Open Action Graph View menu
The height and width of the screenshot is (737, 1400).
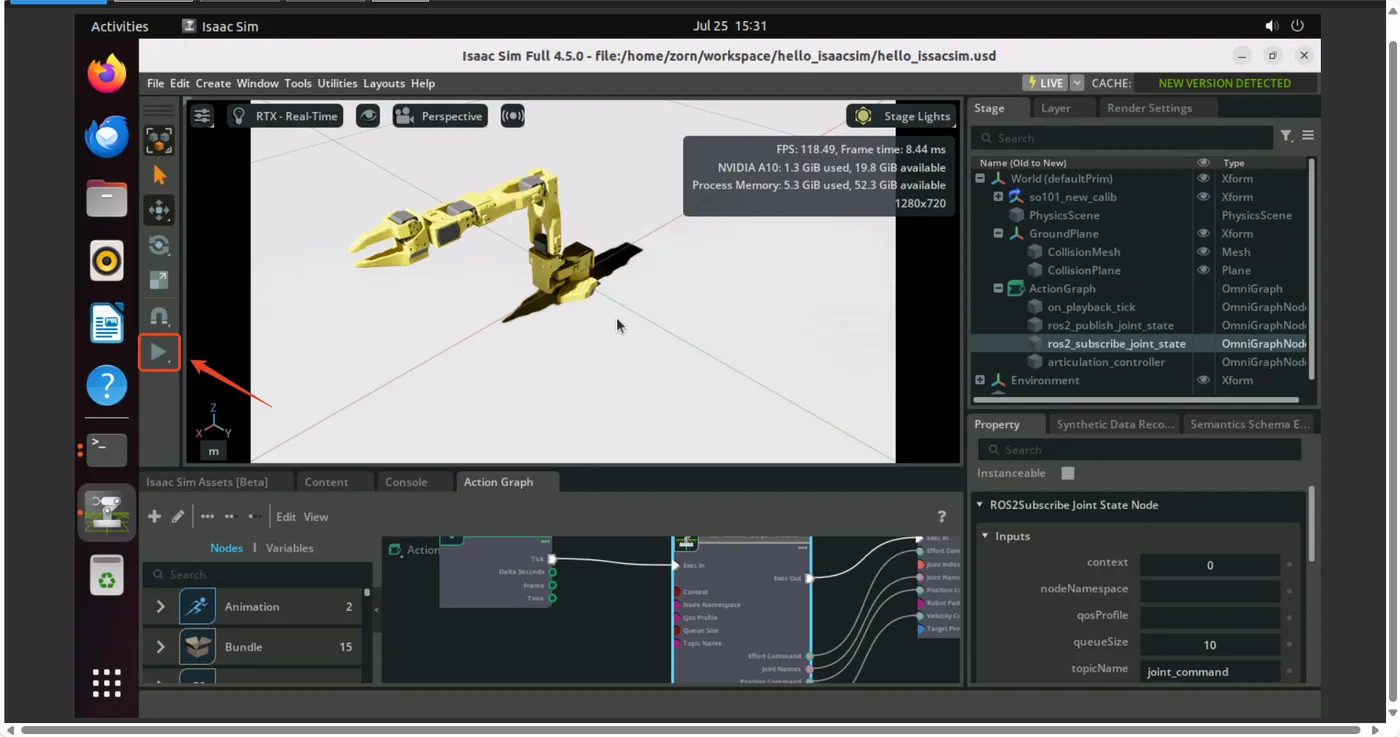tap(316, 517)
